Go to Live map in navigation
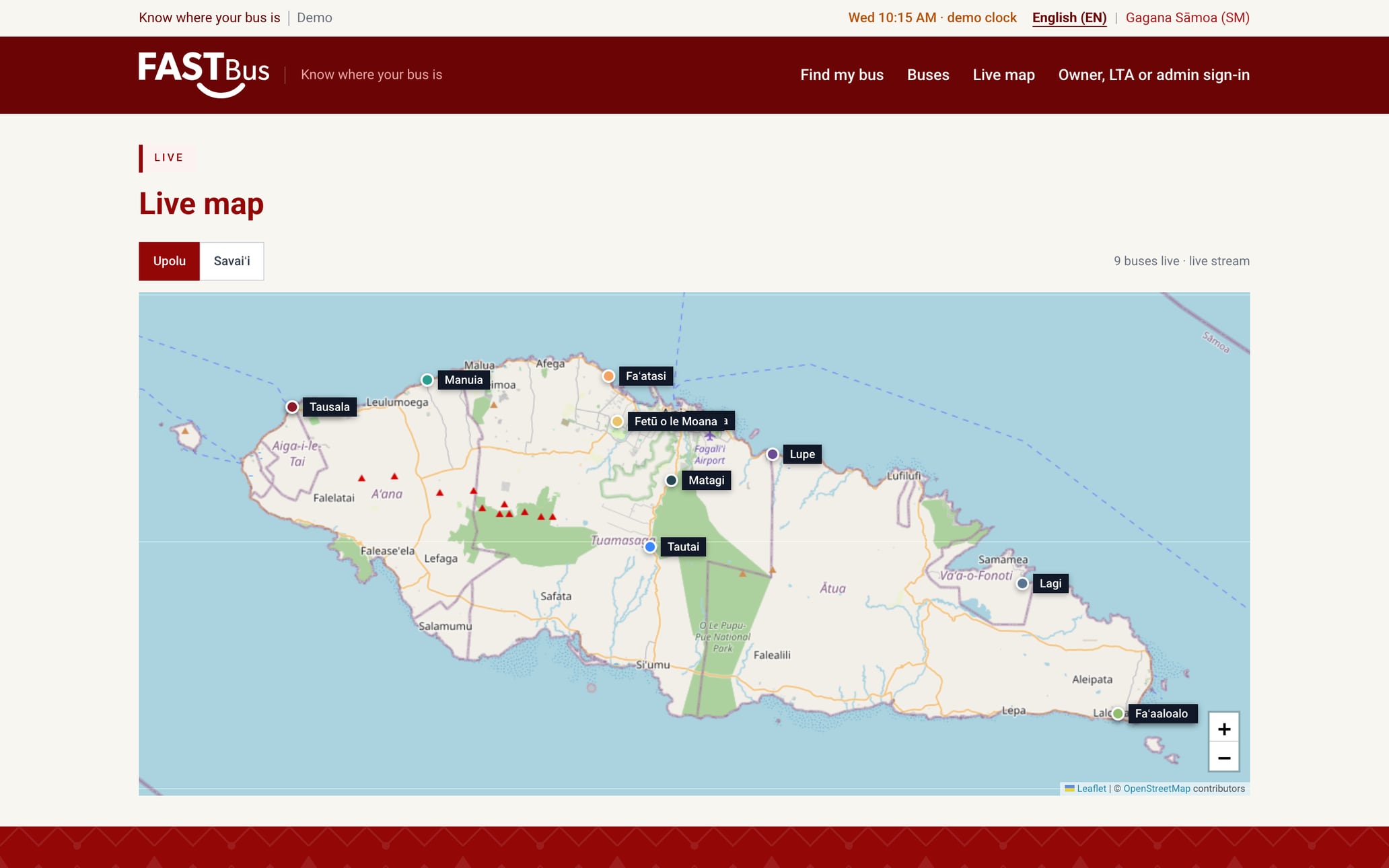 pos(1003,75)
